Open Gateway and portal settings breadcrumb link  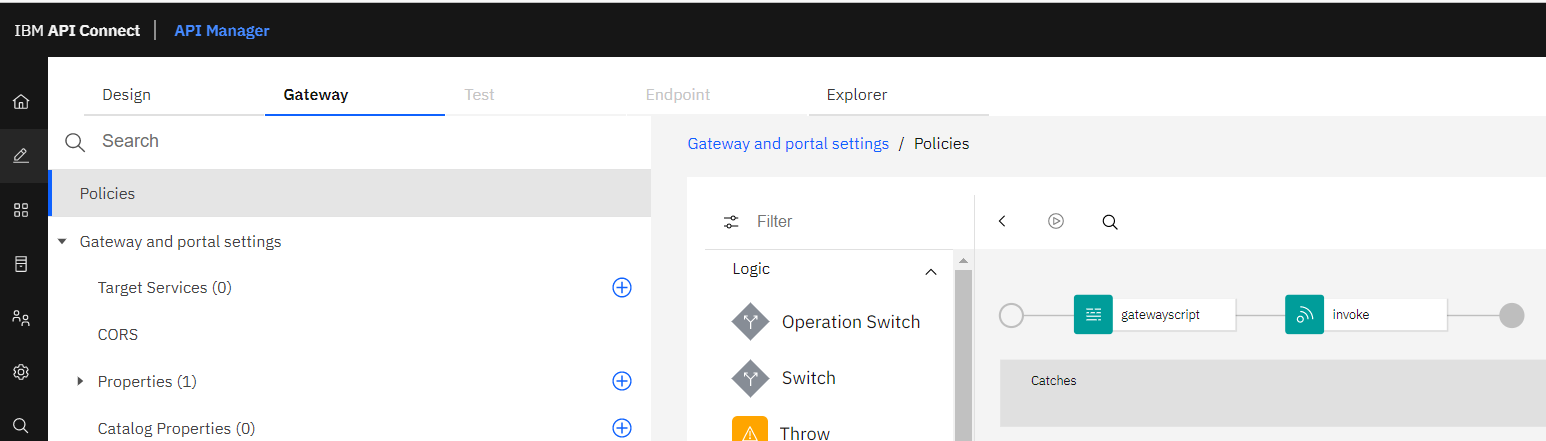coord(788,143)
